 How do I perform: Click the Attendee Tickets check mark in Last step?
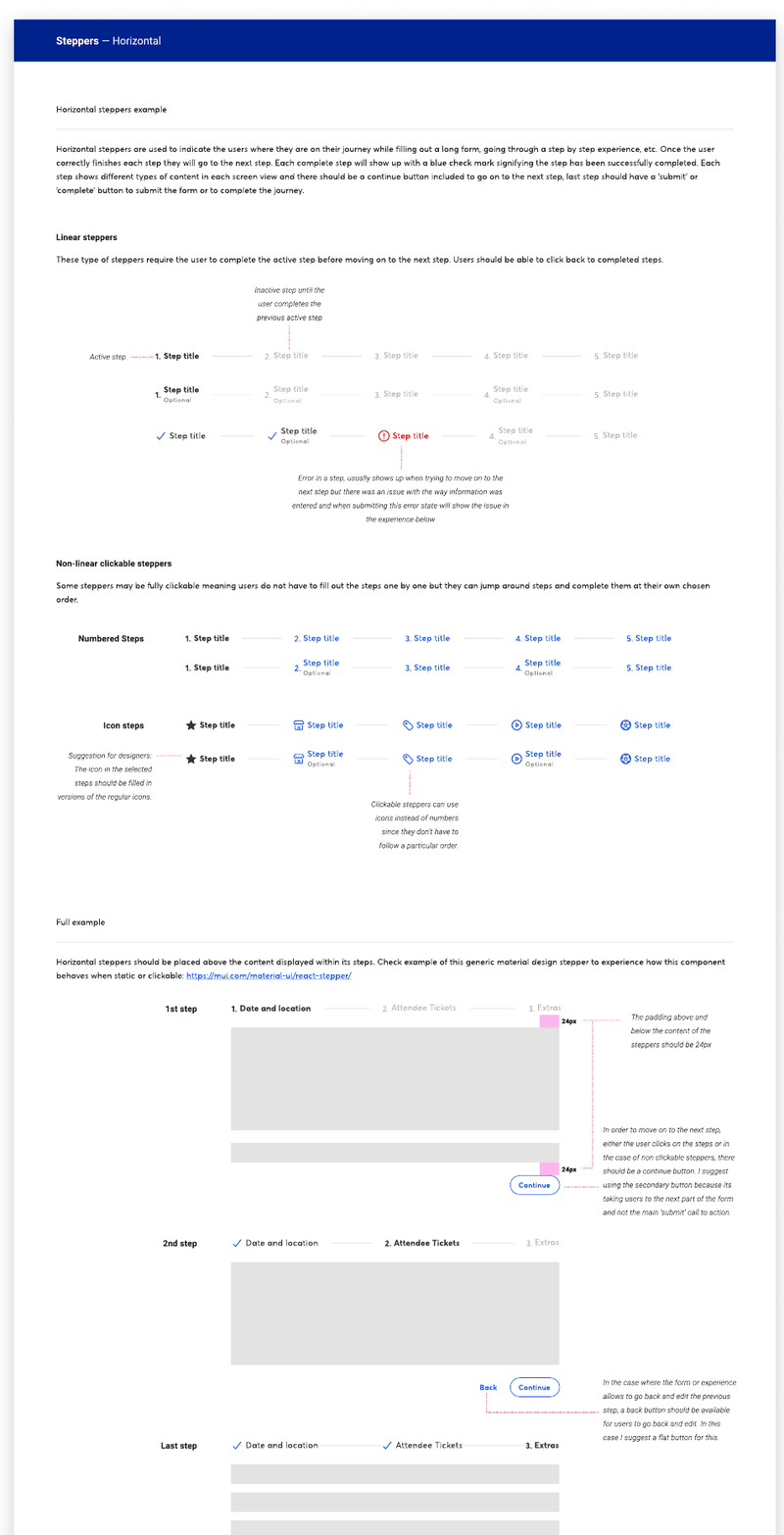click(x=387, y=1445)
